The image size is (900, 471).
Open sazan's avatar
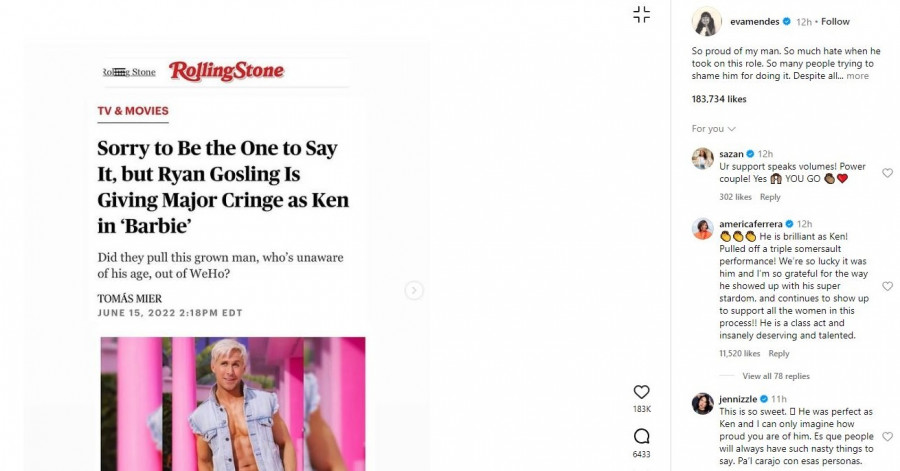703,158
